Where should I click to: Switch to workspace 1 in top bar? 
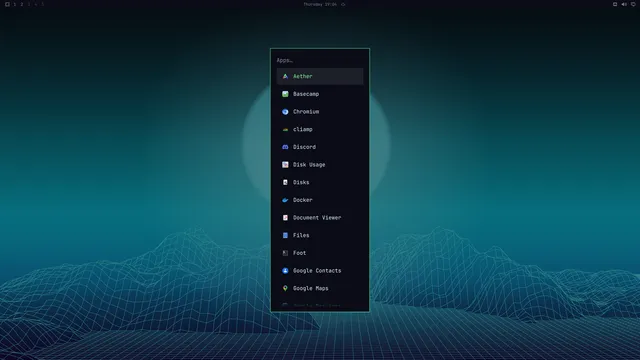(x=15, y=4)
